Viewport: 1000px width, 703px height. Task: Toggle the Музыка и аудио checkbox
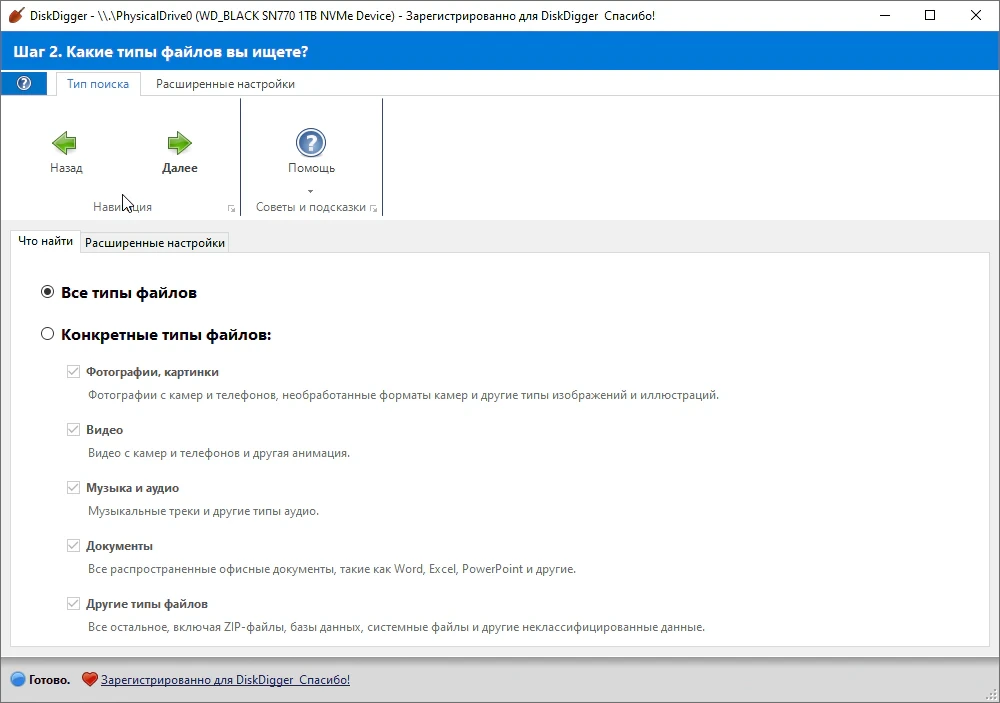pyautogui.click(x=73, y=488)
